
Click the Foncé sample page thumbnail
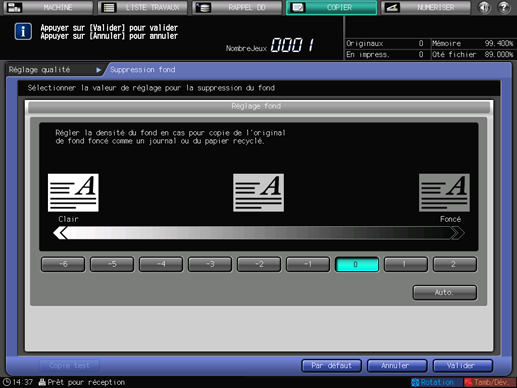pyautogui.click(x=444, y=192)
